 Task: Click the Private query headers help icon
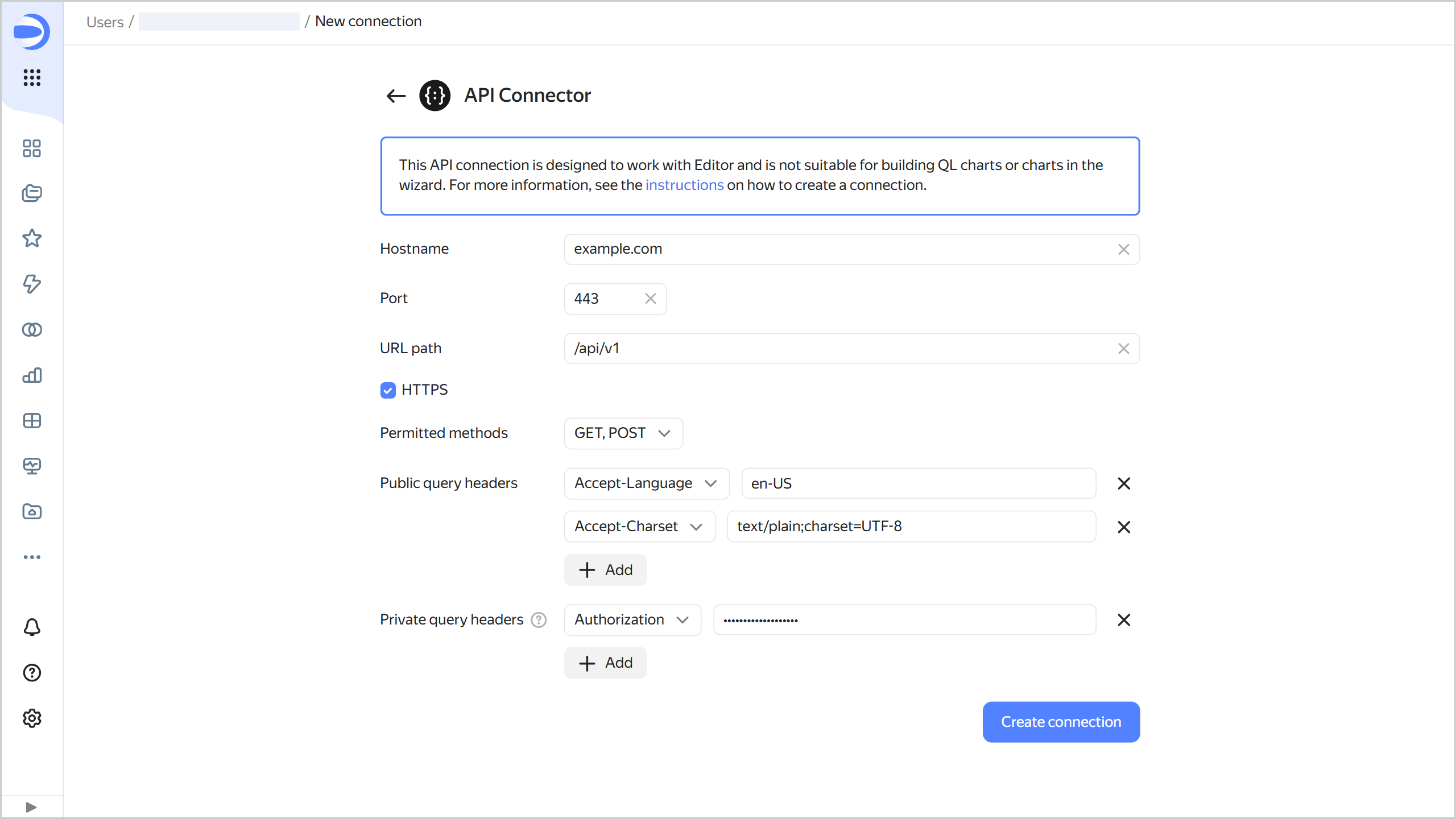[538, 620]
